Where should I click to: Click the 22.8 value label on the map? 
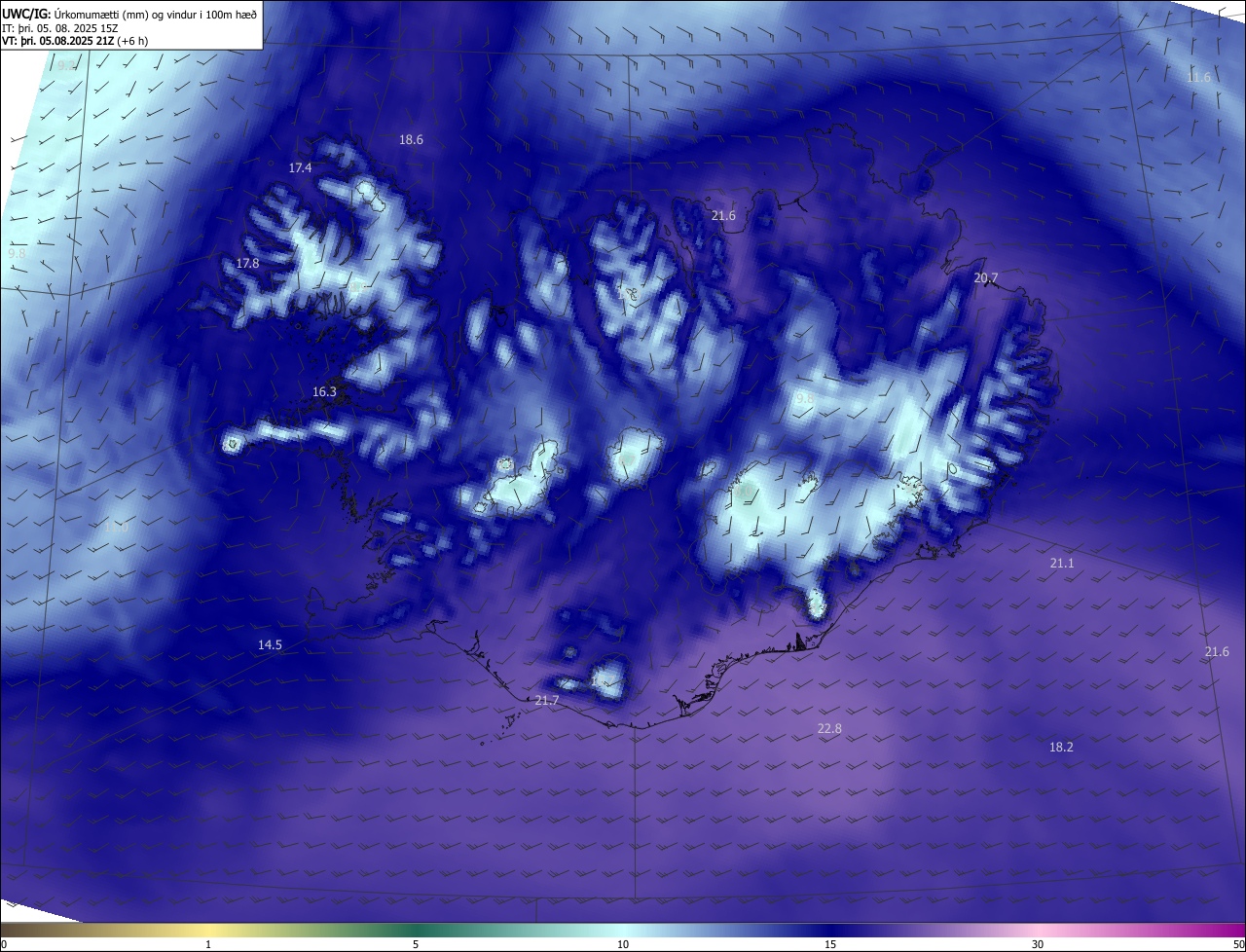click(x=829, y=729)
